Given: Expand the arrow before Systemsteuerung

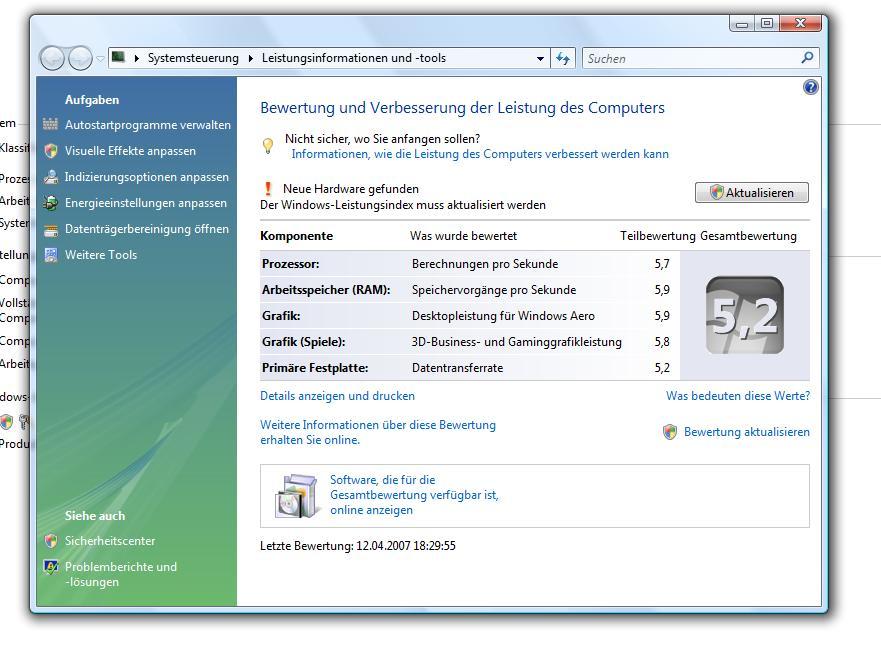Looking at the screenshot, I should (137, 58).
